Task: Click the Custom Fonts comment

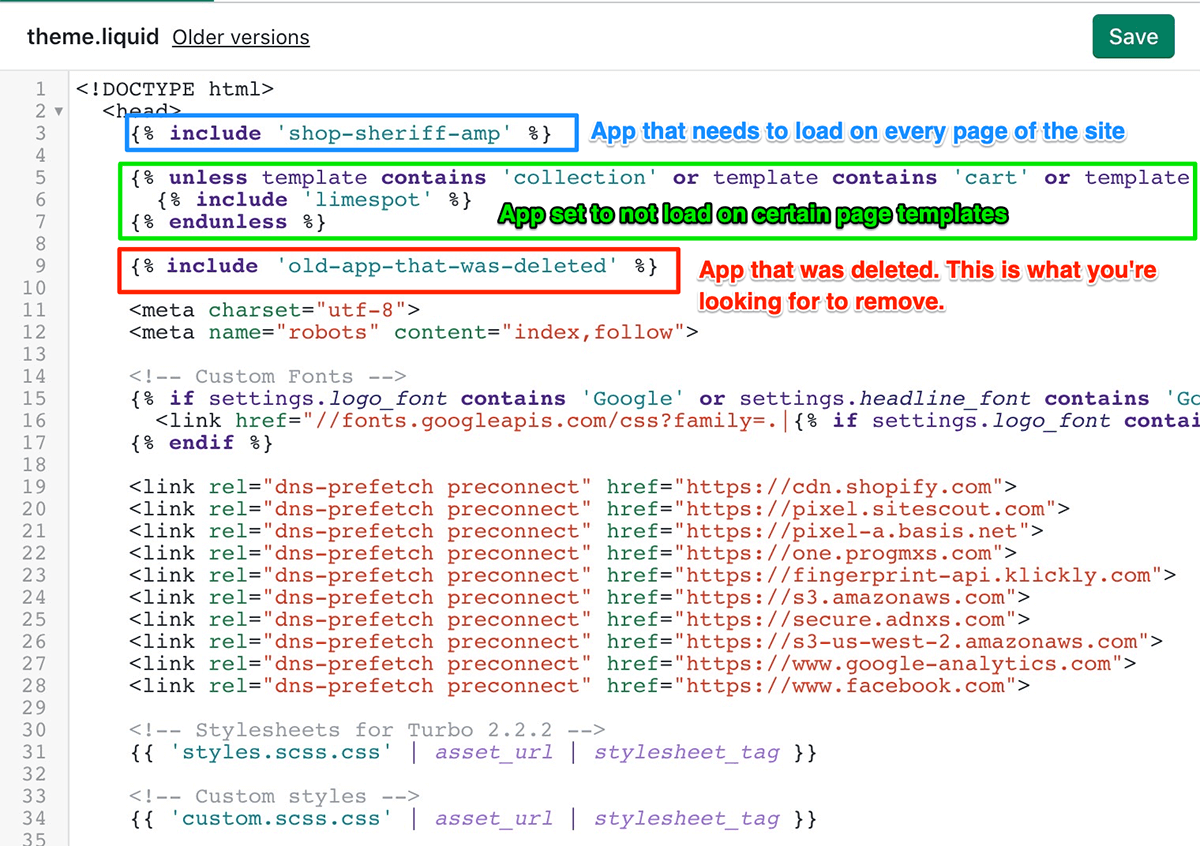Action: (267, 376)
